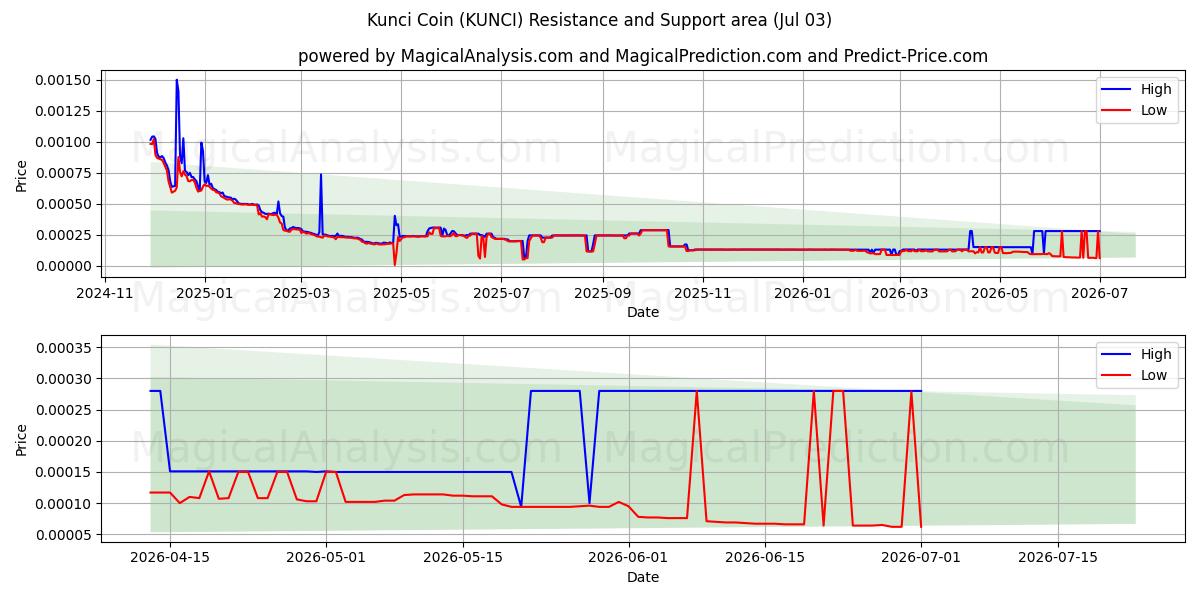The width and height of the screenshot is (1200, 600).
Task: Click the top chart x-axis label 2025-03
Action: pos(301,293)
